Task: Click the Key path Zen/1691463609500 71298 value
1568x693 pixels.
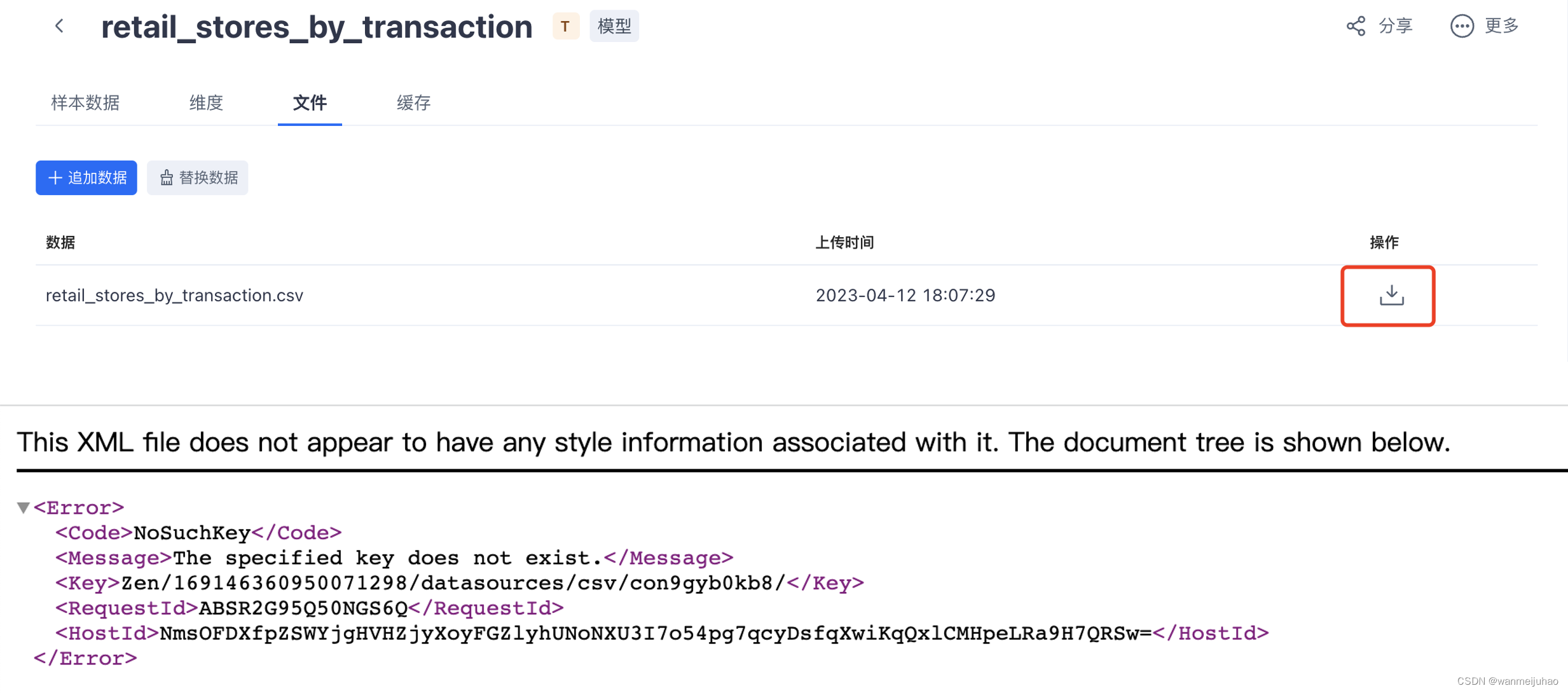Action: click(x=453, y=583)
